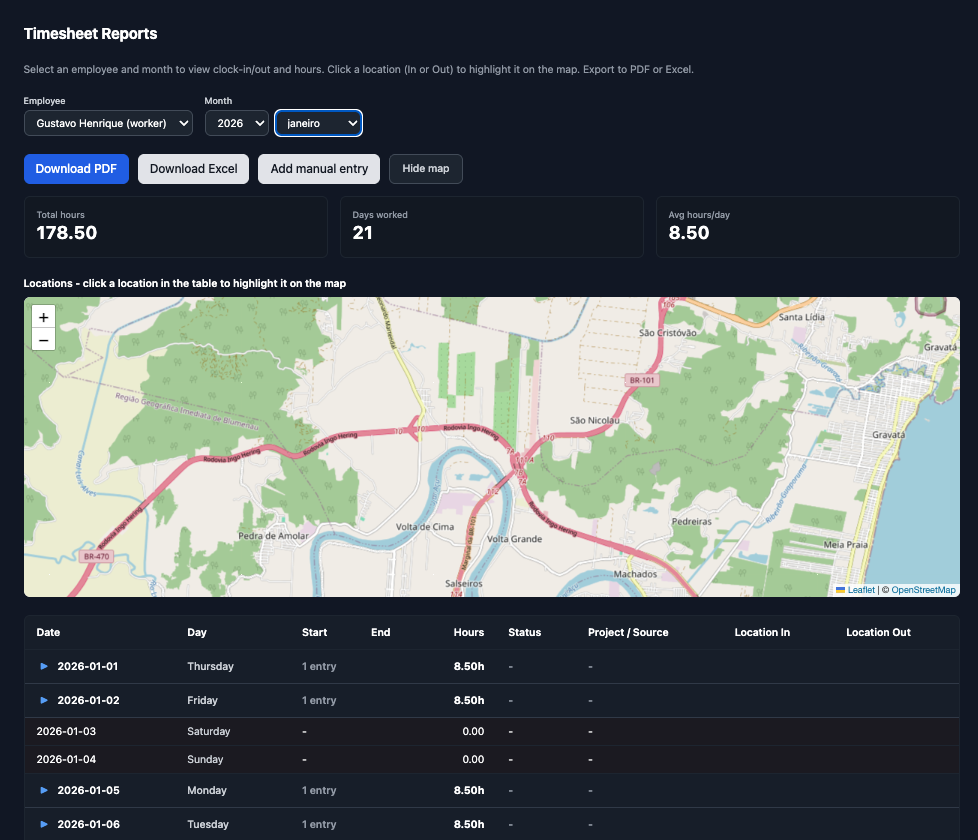Image resolution: width=978 pixels, height=840 pixels.
Task: Open the OpenStreetMap attribution link
Action: point(925,590)
